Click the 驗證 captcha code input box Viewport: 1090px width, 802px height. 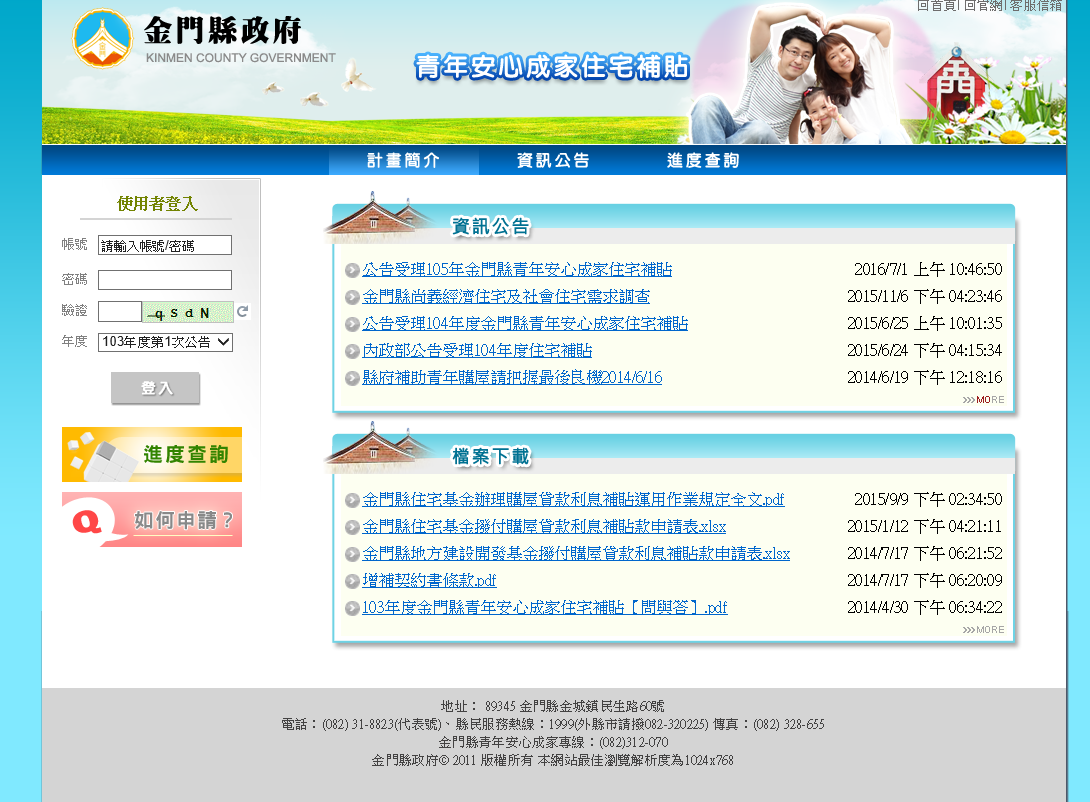click(119, 312)
